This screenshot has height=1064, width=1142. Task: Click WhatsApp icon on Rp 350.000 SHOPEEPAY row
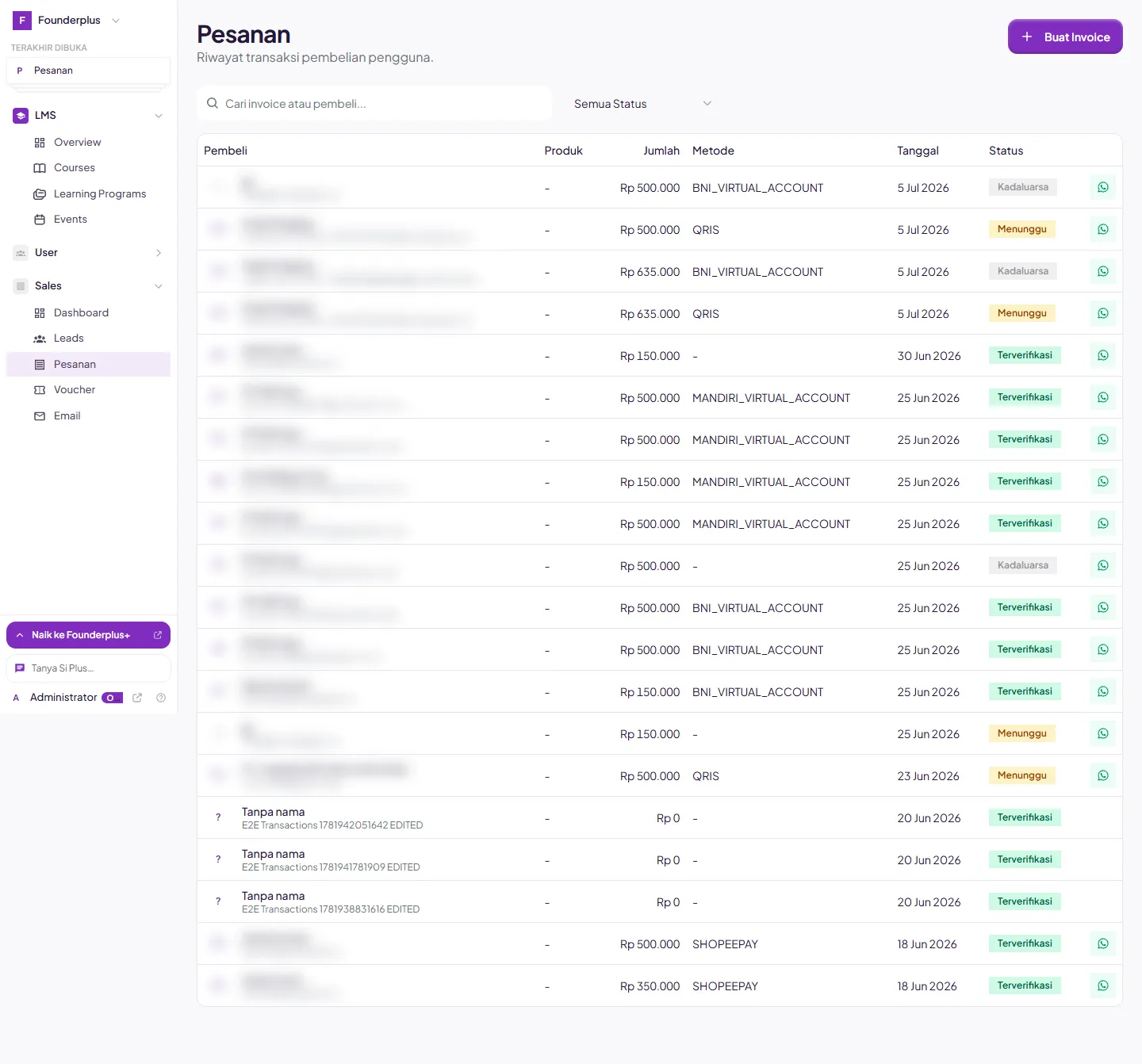point(1102,986)
